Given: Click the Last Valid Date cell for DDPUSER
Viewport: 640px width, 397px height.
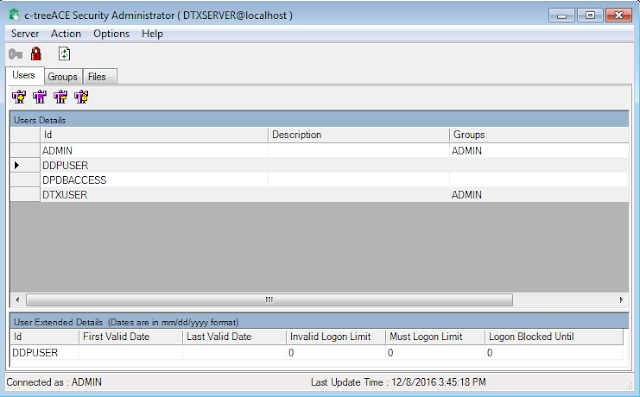Looking at the screenshot, I should (x=234, y=353).
